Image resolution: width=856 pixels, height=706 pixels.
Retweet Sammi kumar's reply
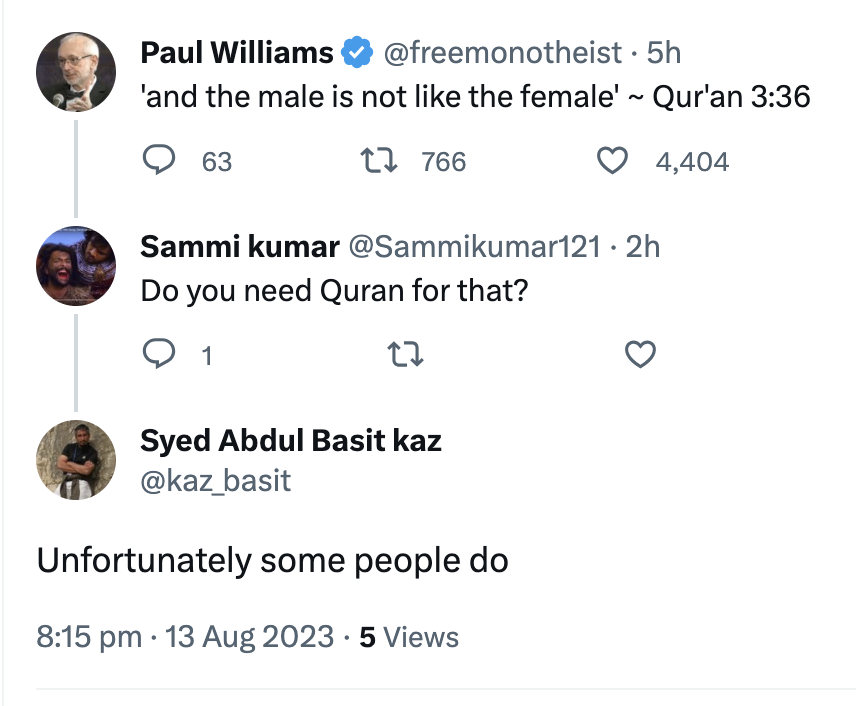tap(405, 354)
